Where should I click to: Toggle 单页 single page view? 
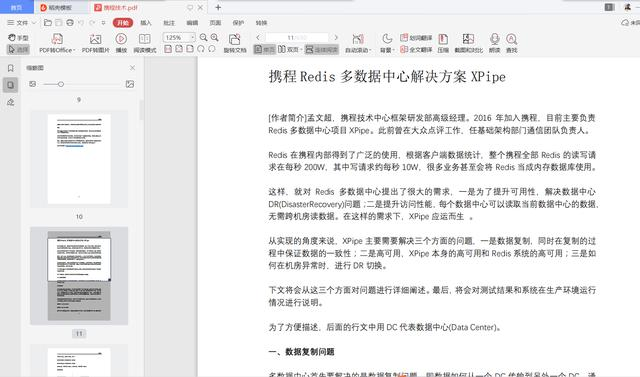[x=264, y=49]
